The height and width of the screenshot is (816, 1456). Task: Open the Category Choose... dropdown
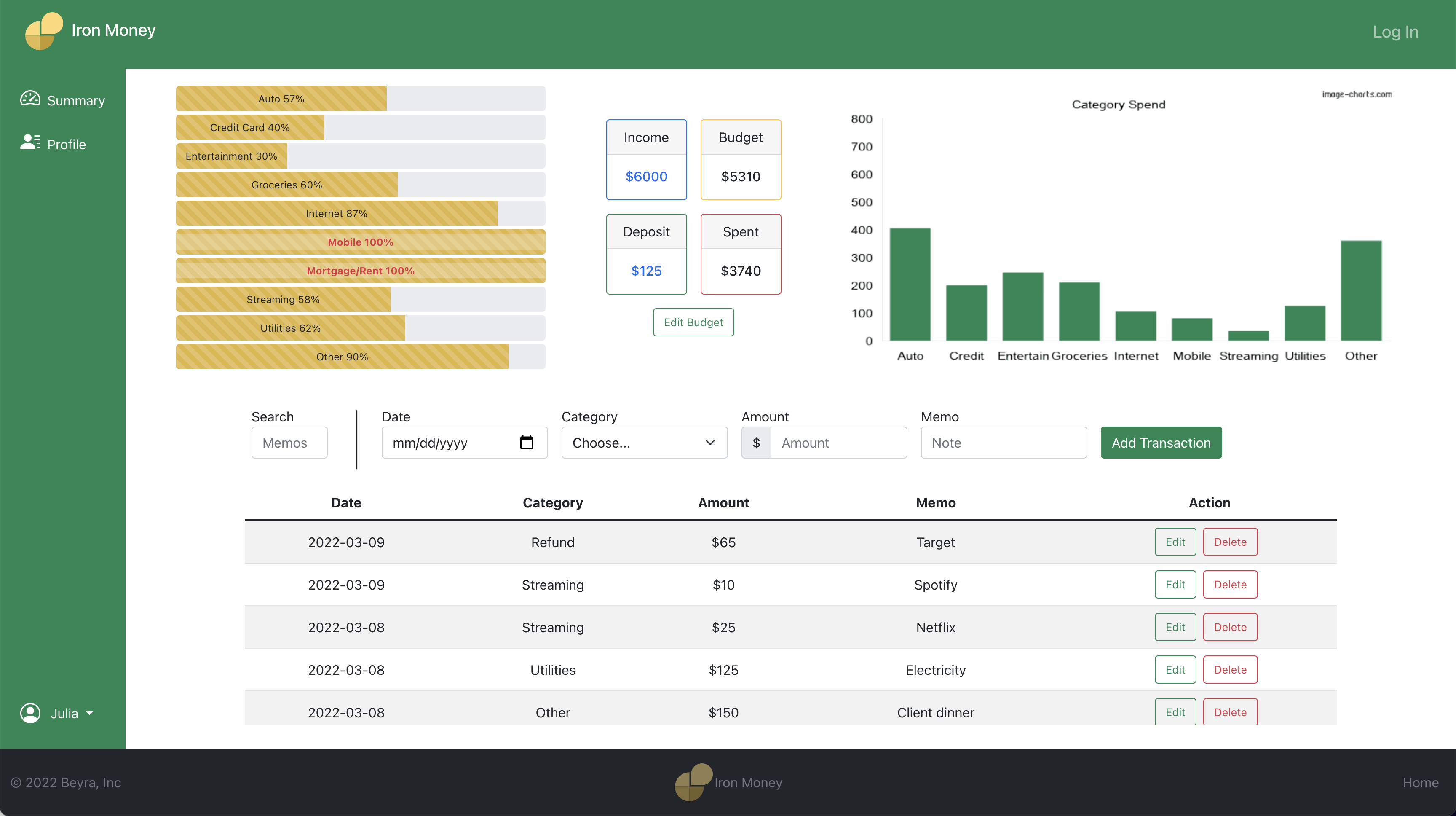[x=644, y=443]
